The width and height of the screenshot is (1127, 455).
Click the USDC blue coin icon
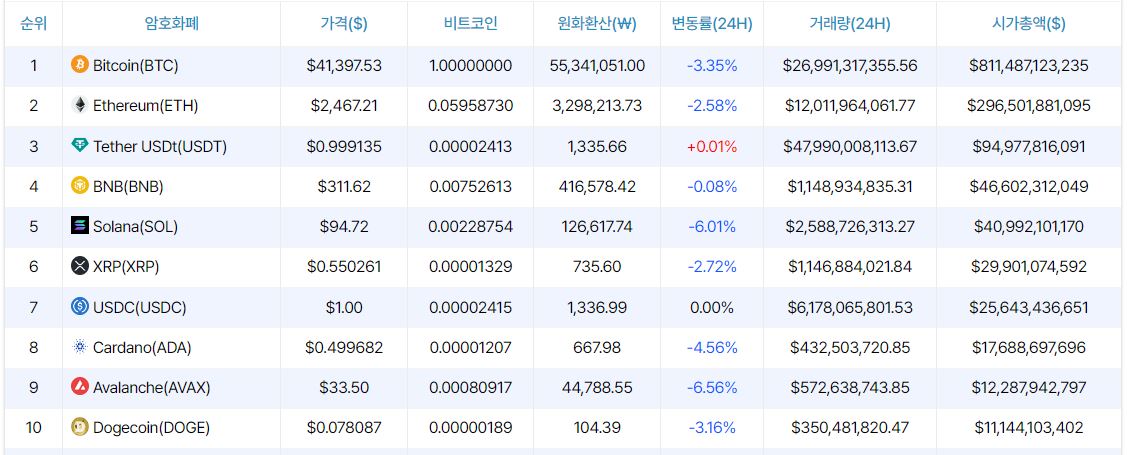coord(80,307)
